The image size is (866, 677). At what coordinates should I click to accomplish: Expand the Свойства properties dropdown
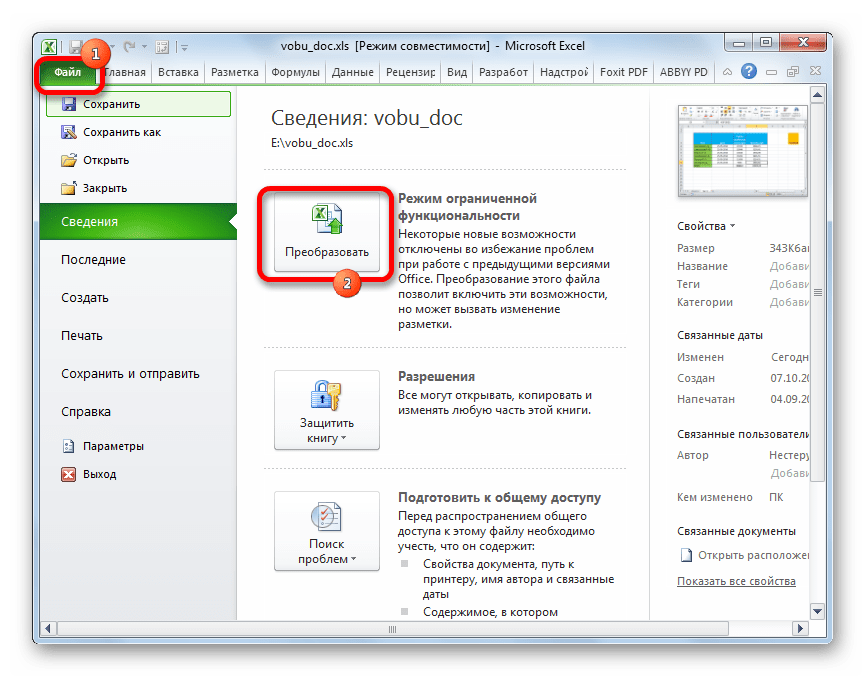coord(706,226)
